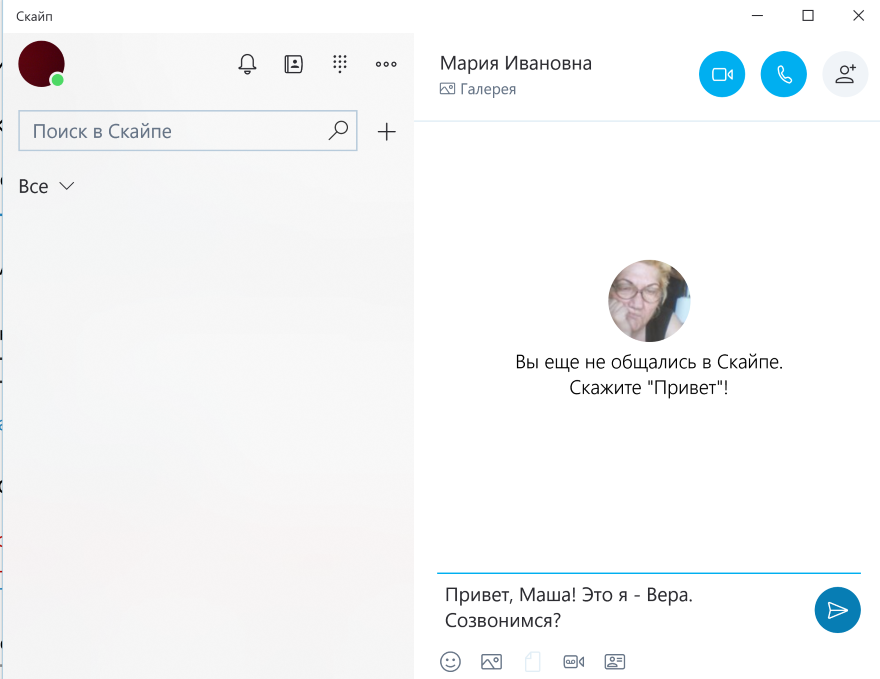Click the magnifier search icon
Image resolution: width=880 pixels, height=679 pixels.
338,130
